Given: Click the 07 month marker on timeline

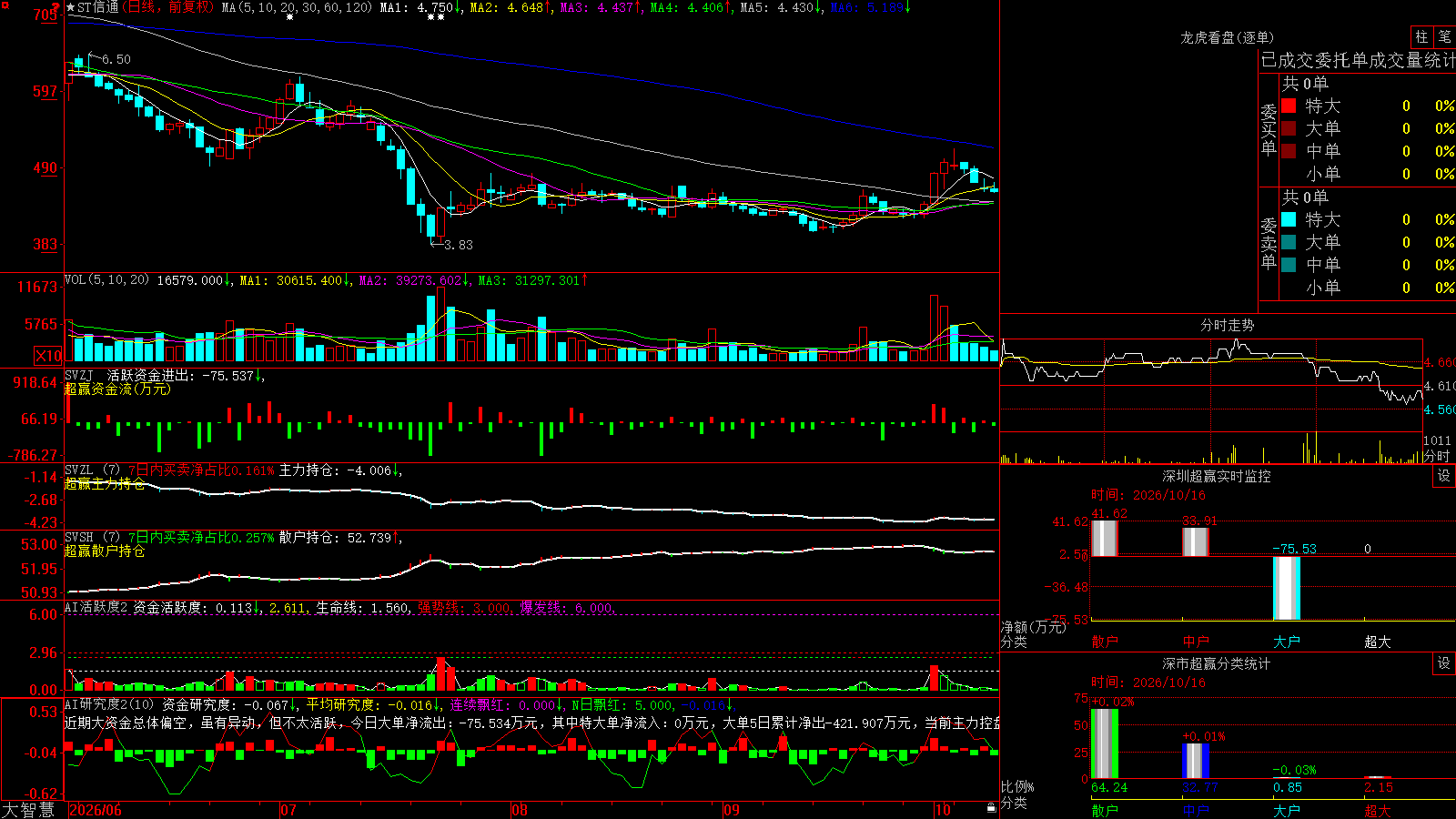Looking at the screenshot, I should pyautogui.click(x=288, y=810).
